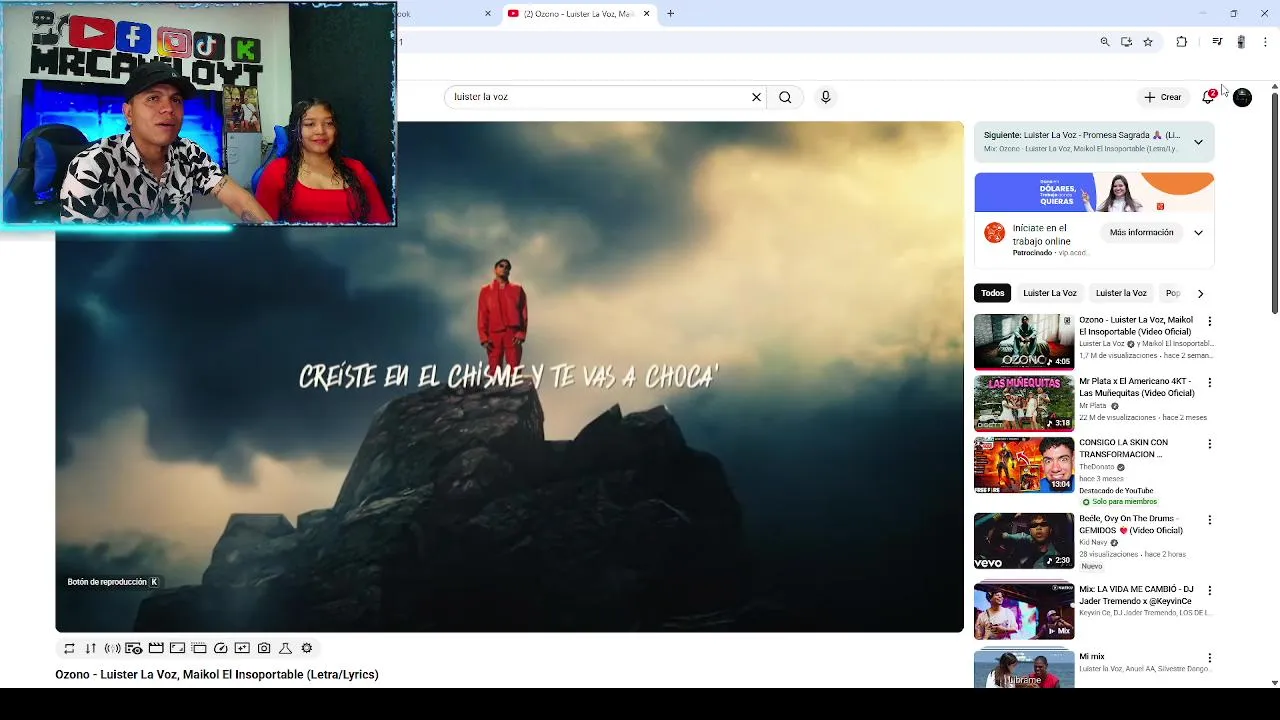Viewport: 1280px width, 720px height.
Task: Select the partially visible Pop chip
Action: click(x=1173, y=293)
